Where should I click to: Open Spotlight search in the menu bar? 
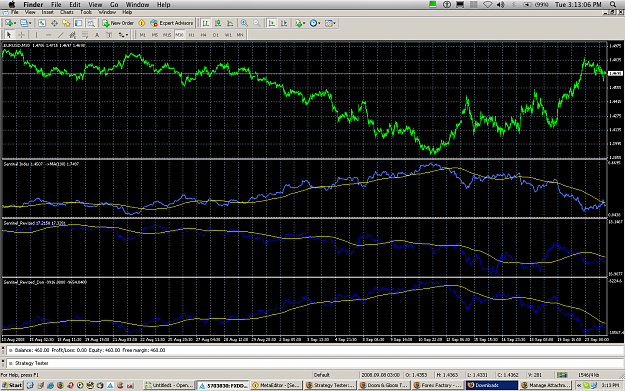[613, 4]
